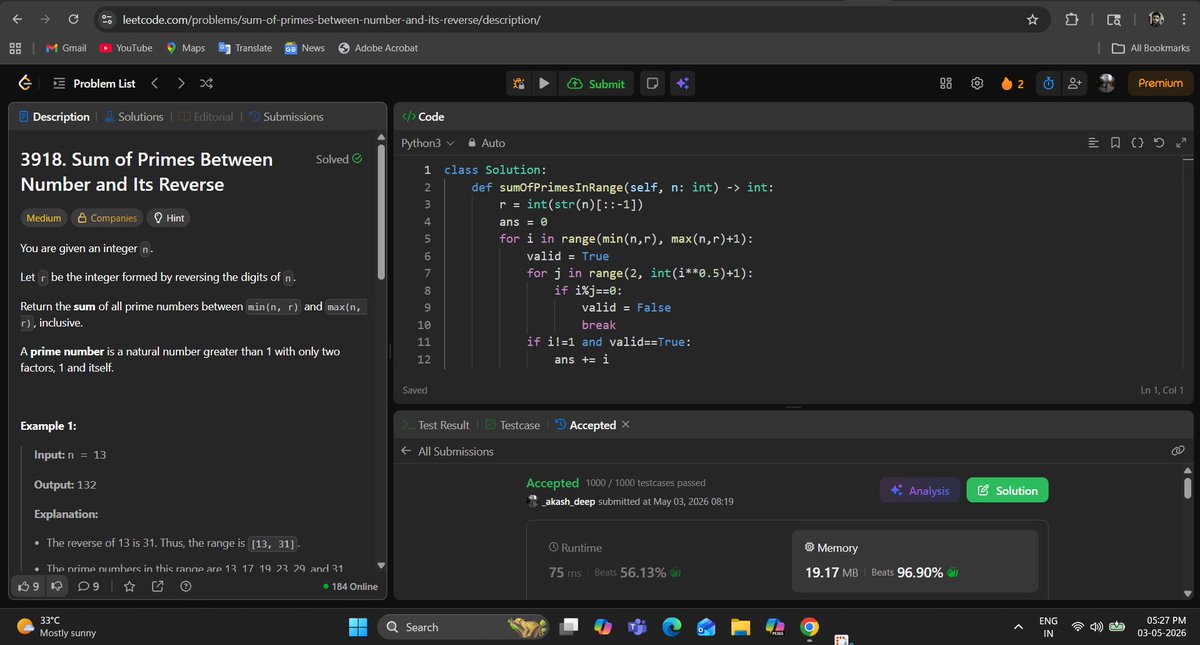Open the help question mark icon
The width and height of the screenshot is (1200, 645).
[185, 586]
